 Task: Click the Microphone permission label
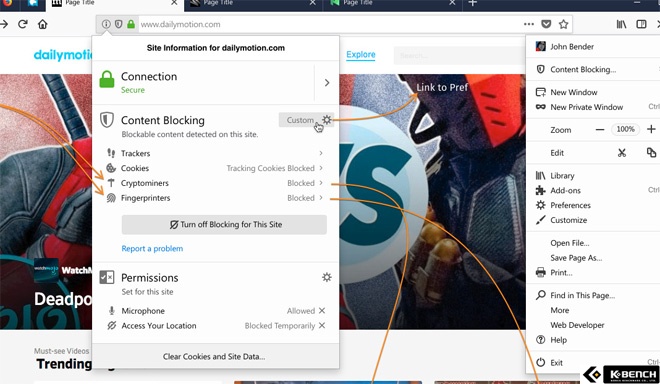143,311
